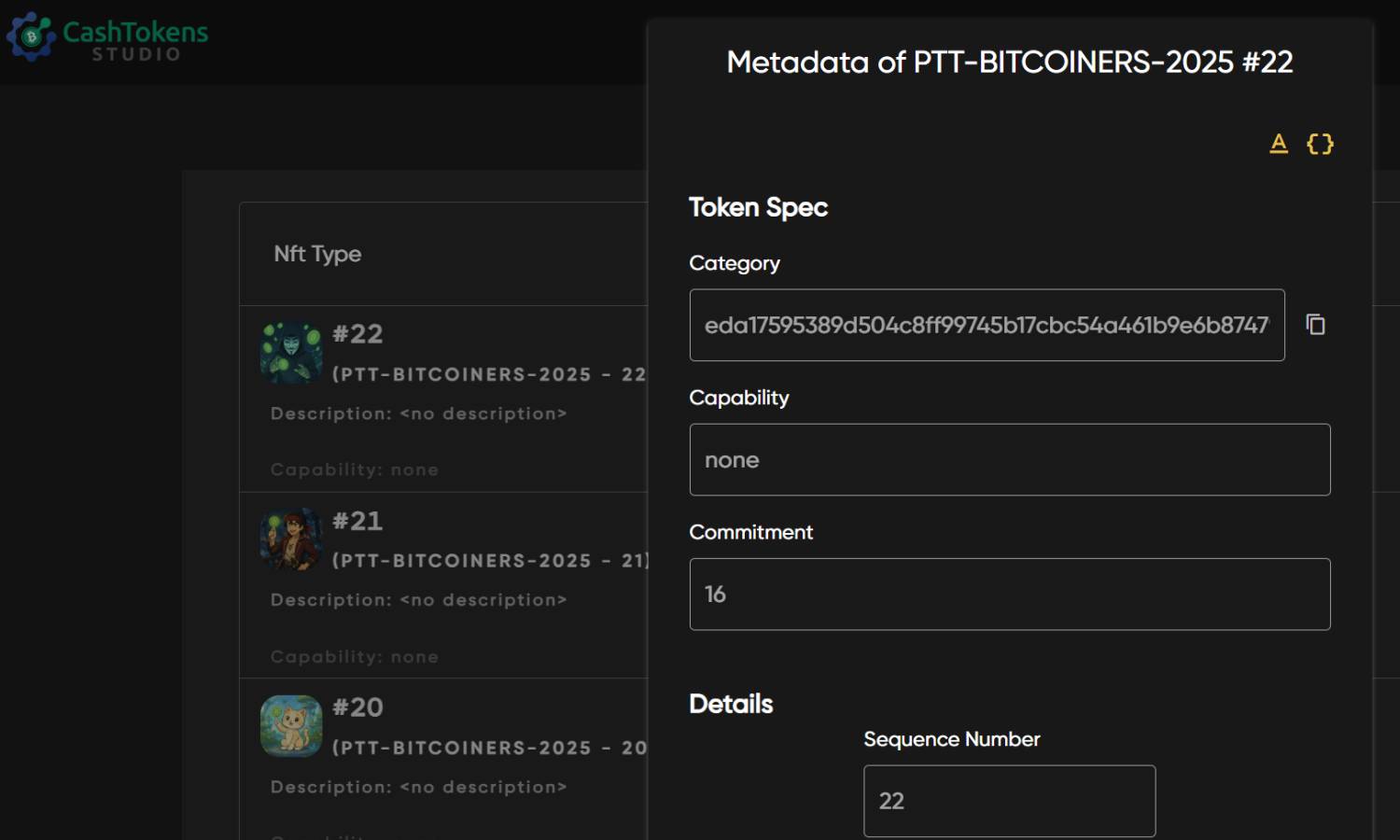
Task: Select the #20 NFT title
Action: 357,707
